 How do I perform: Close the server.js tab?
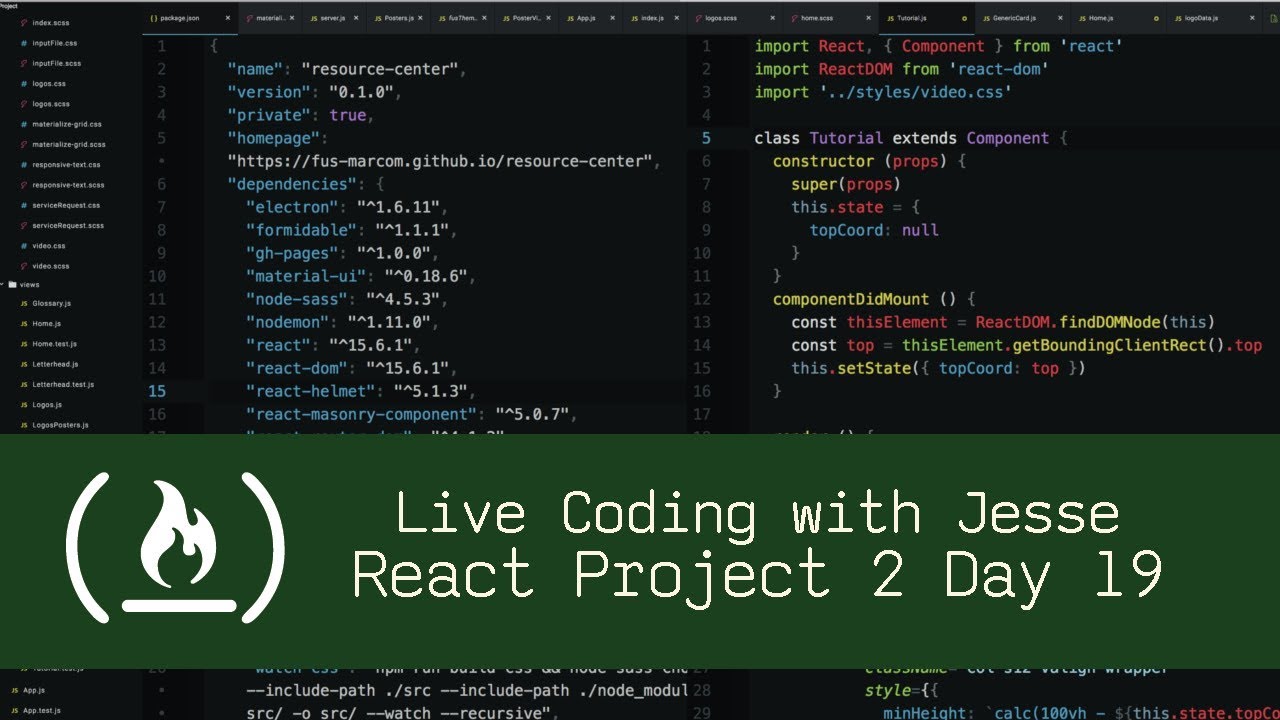[356, 18]
